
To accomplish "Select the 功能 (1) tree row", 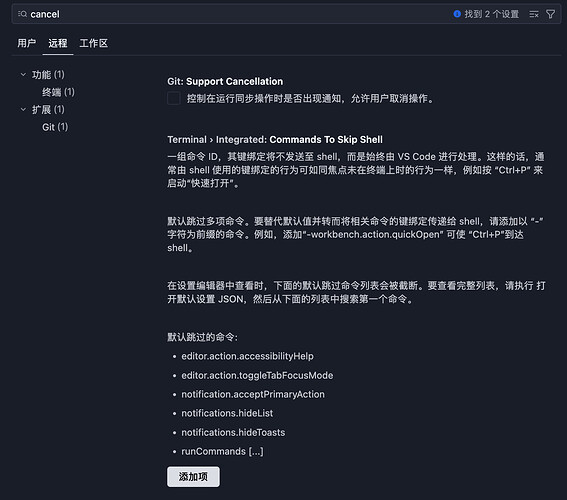I will [48, 75].
